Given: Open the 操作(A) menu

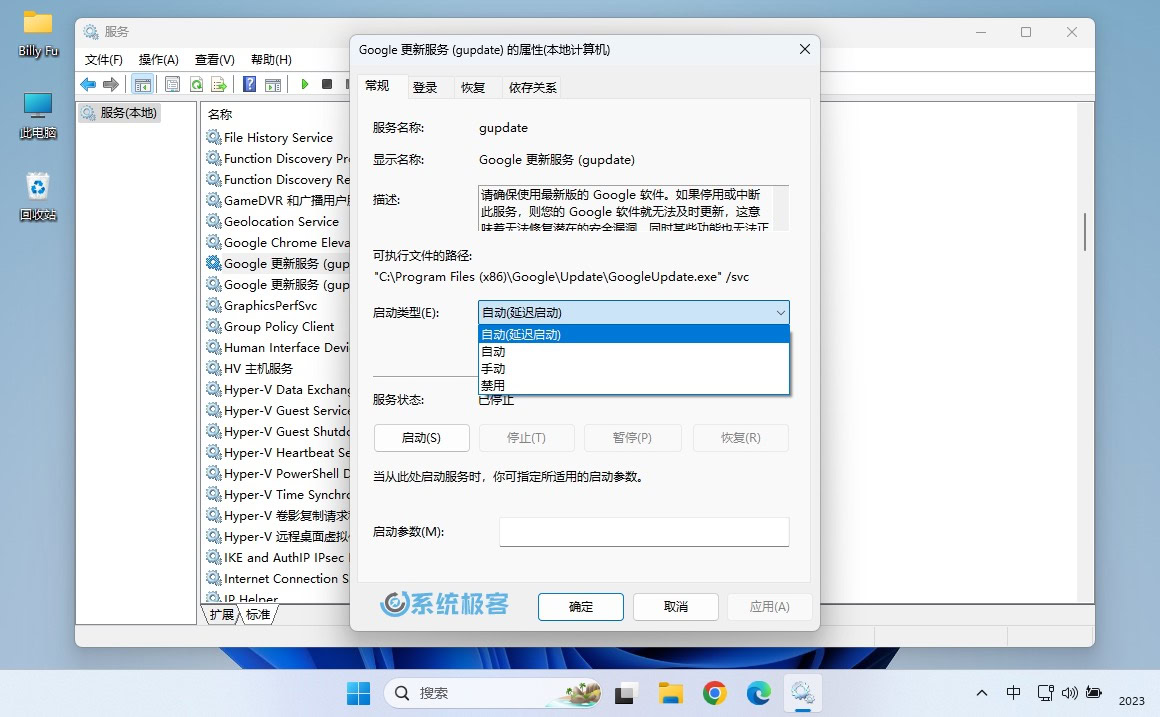Looking at the screenshot, I should (158, 60).
